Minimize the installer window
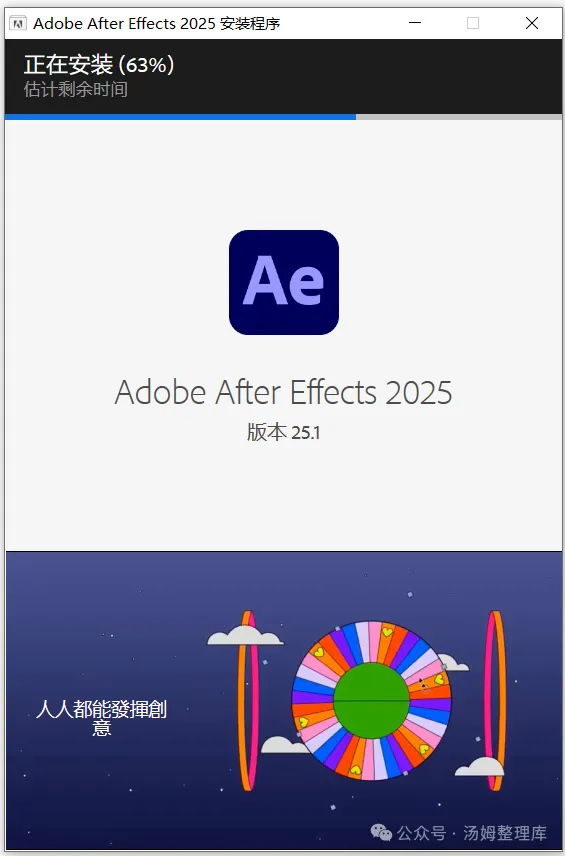Screen dimensions: 565x856 click(415, 23)
